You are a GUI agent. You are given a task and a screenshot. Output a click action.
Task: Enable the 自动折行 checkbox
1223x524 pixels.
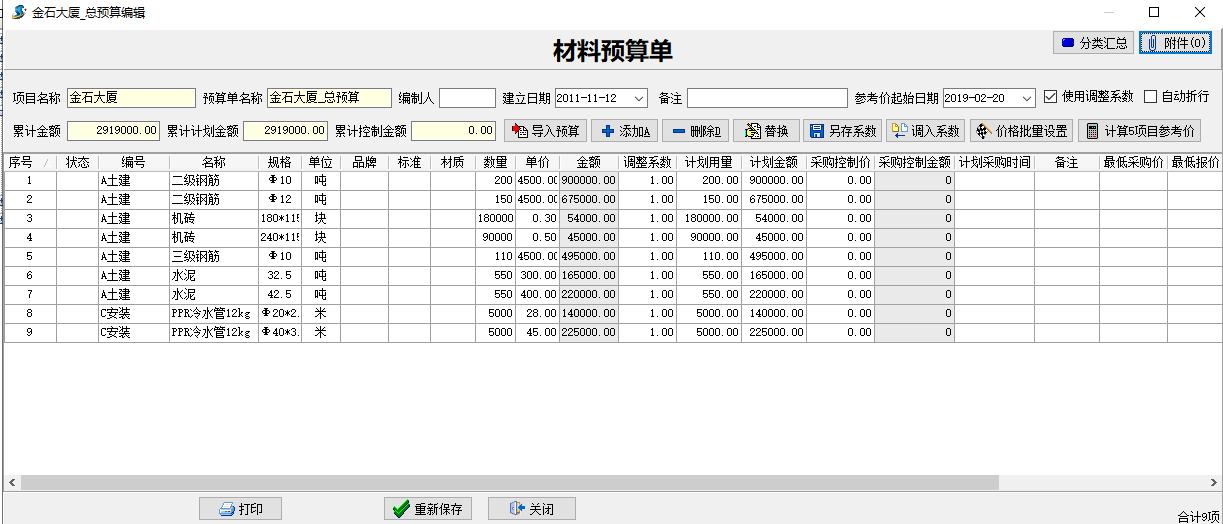[1150, 97]
